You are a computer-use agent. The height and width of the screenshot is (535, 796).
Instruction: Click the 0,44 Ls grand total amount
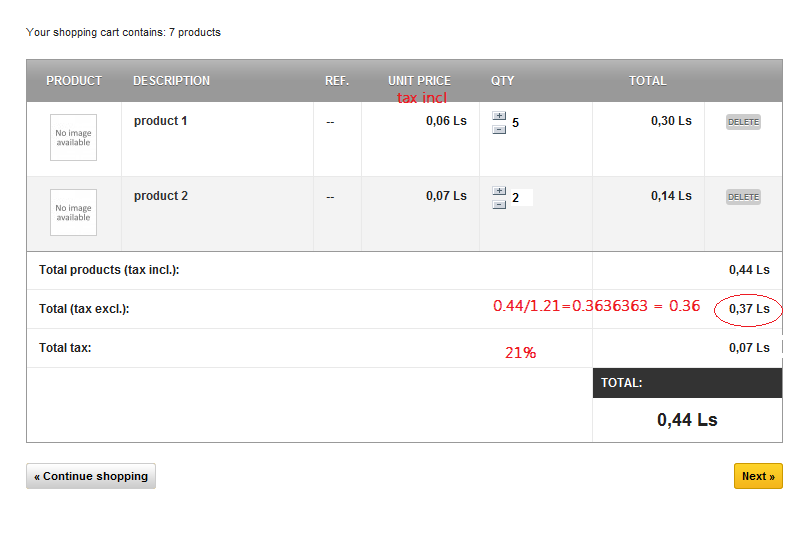[x=687, y=420]
